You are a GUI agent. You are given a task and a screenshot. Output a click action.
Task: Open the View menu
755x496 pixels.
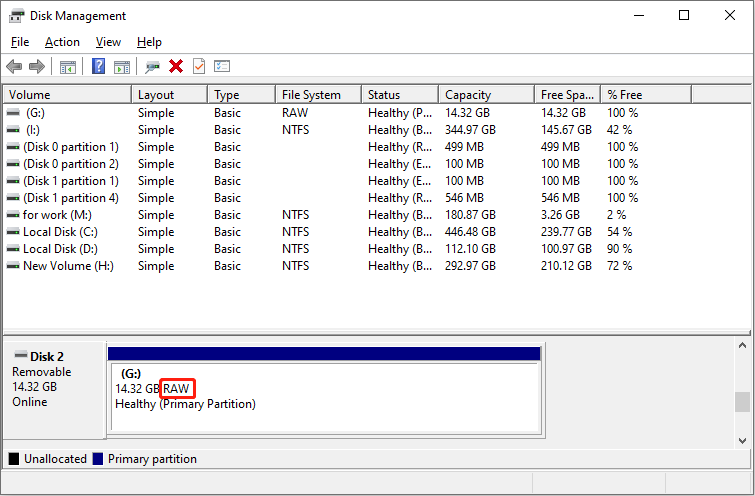click(x=108, y=42)
